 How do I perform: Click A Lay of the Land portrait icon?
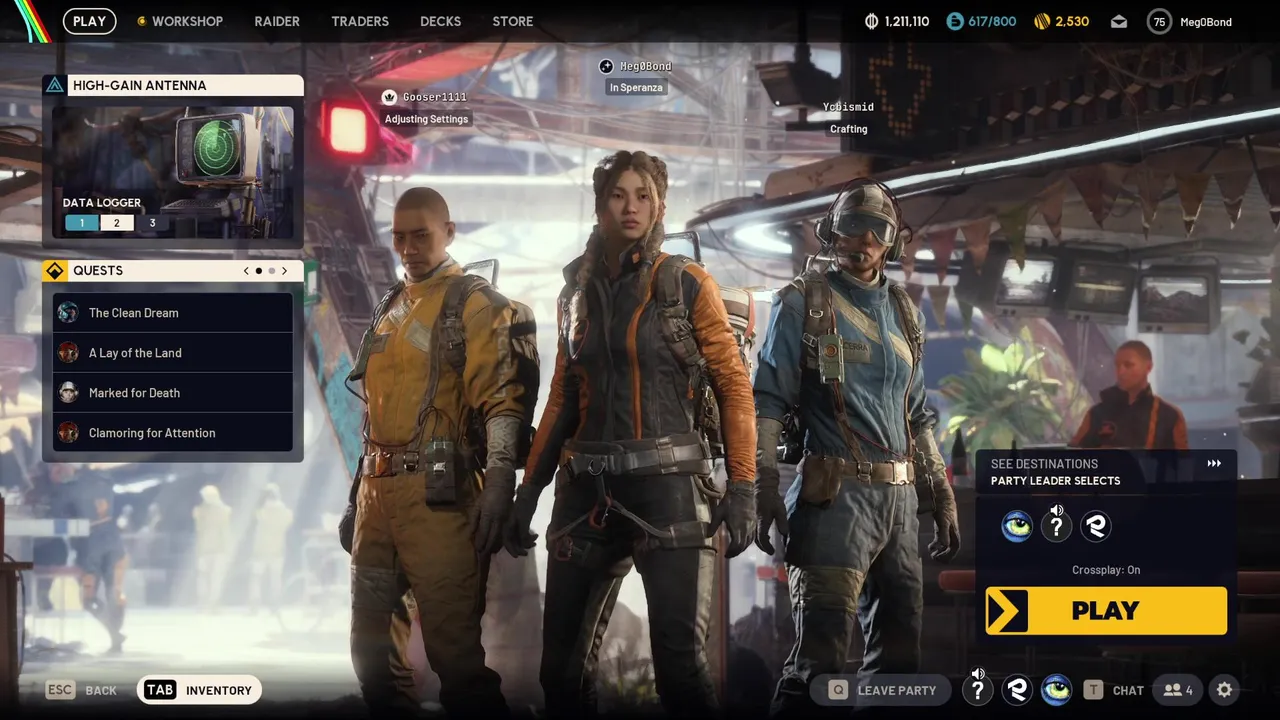[68, 353]
